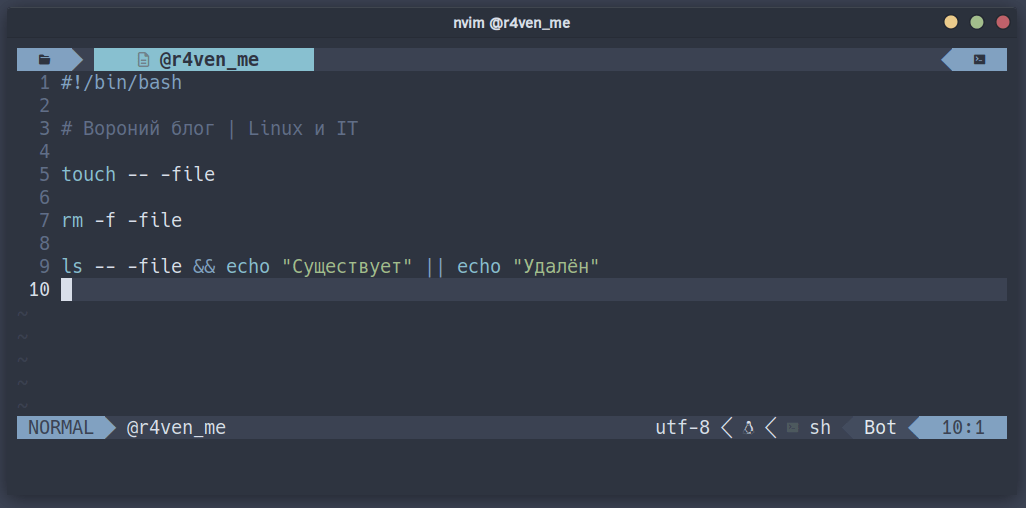
Task: Select the @r4ven_me buffer tab
Action: [204, 60]
